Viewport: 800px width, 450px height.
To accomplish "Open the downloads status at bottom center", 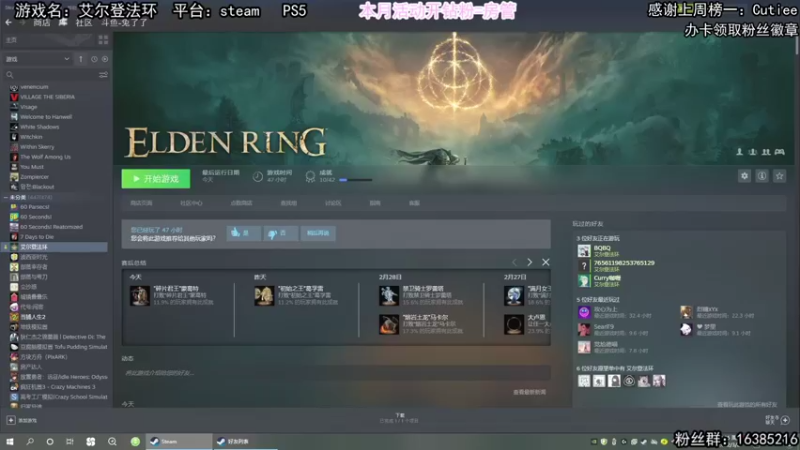I will click(399, 418).
